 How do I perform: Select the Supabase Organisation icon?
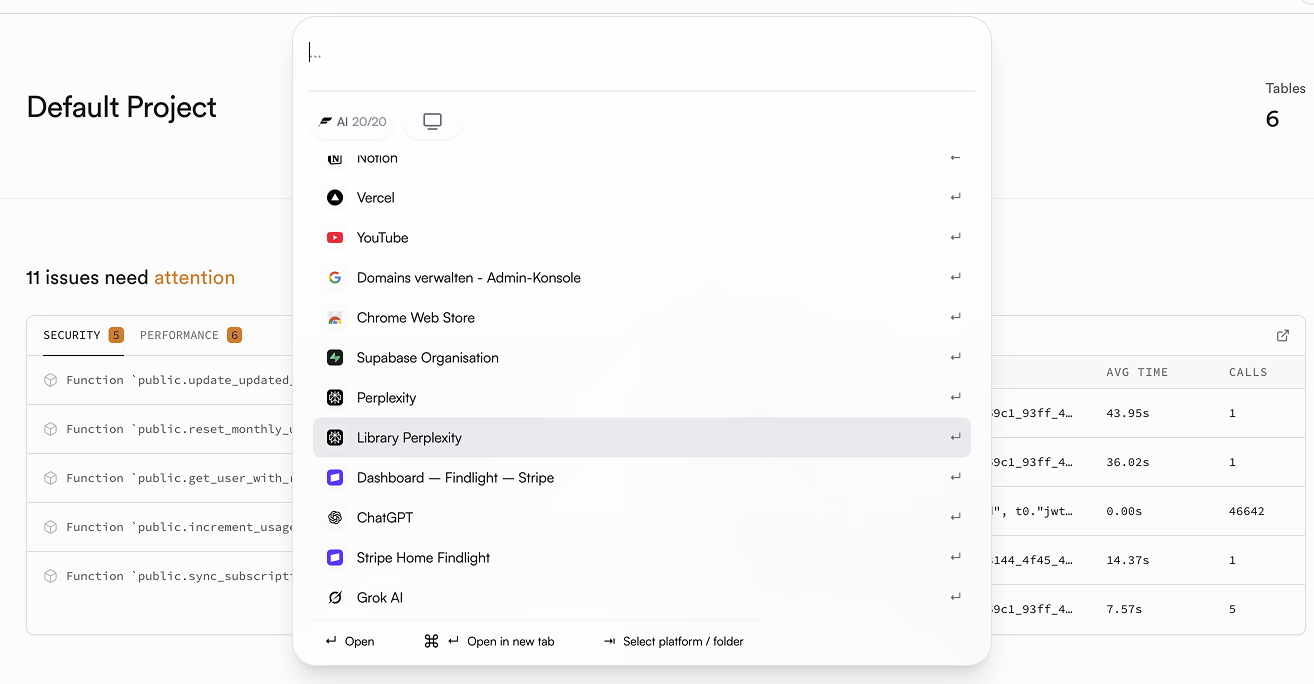pyautogui.click(x=335, y=357)
